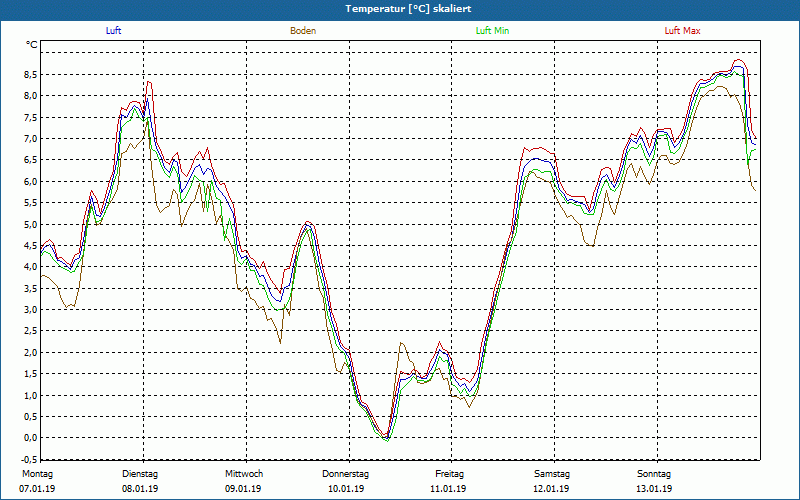Click the 3,5 y-axis value
This screenshot has width=800, height=500.
(30, 289)
